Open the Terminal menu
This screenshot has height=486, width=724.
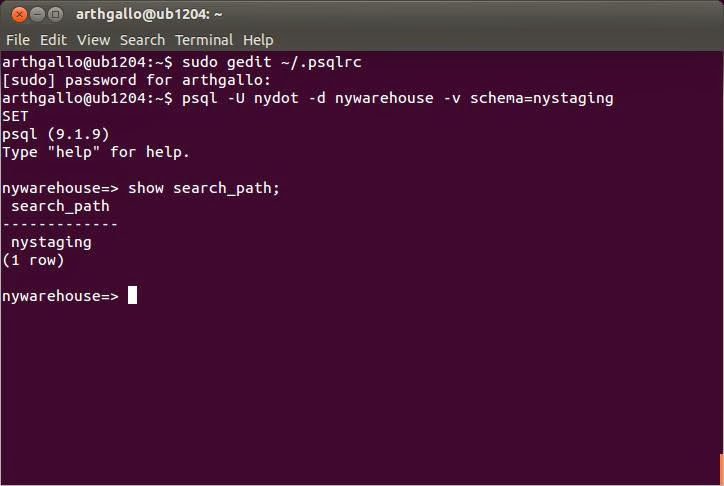203,40
